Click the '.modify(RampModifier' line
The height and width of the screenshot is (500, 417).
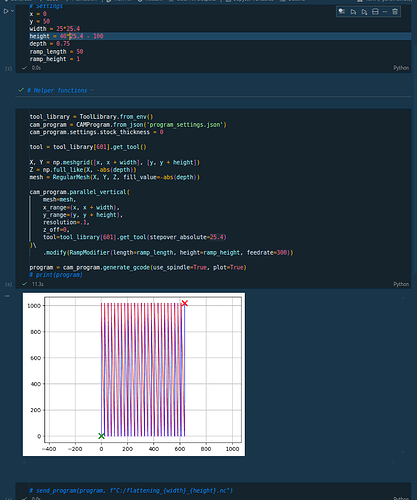[x=168, y=252]
